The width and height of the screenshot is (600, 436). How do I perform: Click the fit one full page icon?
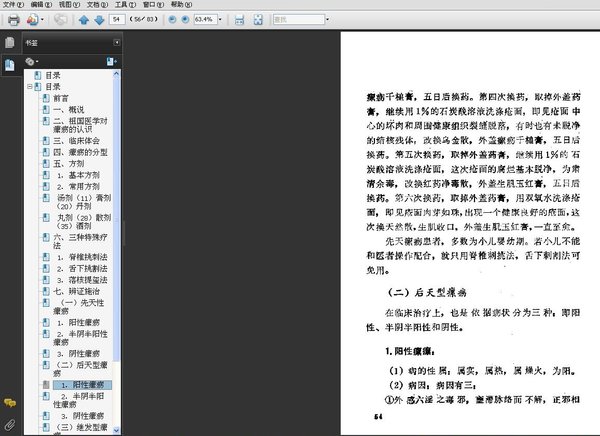tap(258, 20)
